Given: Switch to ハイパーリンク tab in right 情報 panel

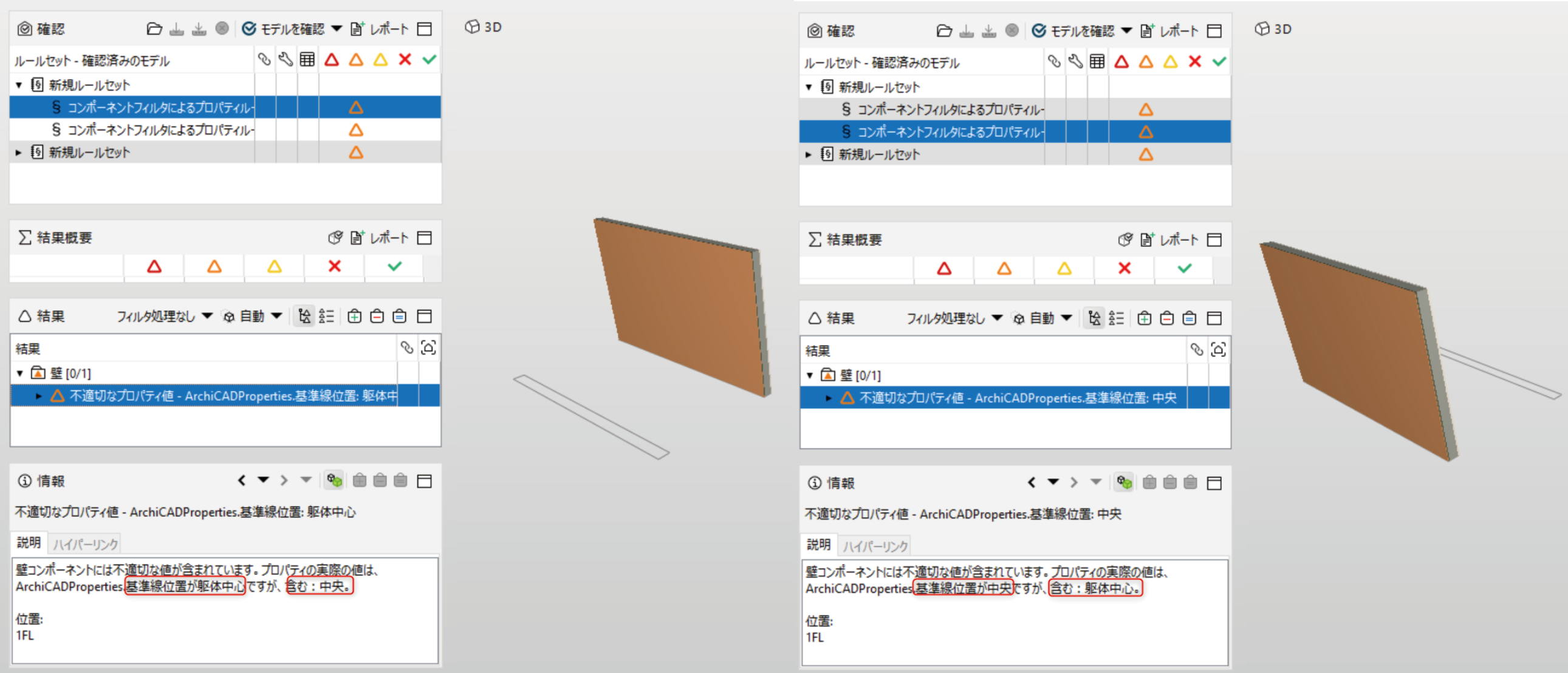Looking at the screenshot, I should pyautogui.click(x=875, y=546).
